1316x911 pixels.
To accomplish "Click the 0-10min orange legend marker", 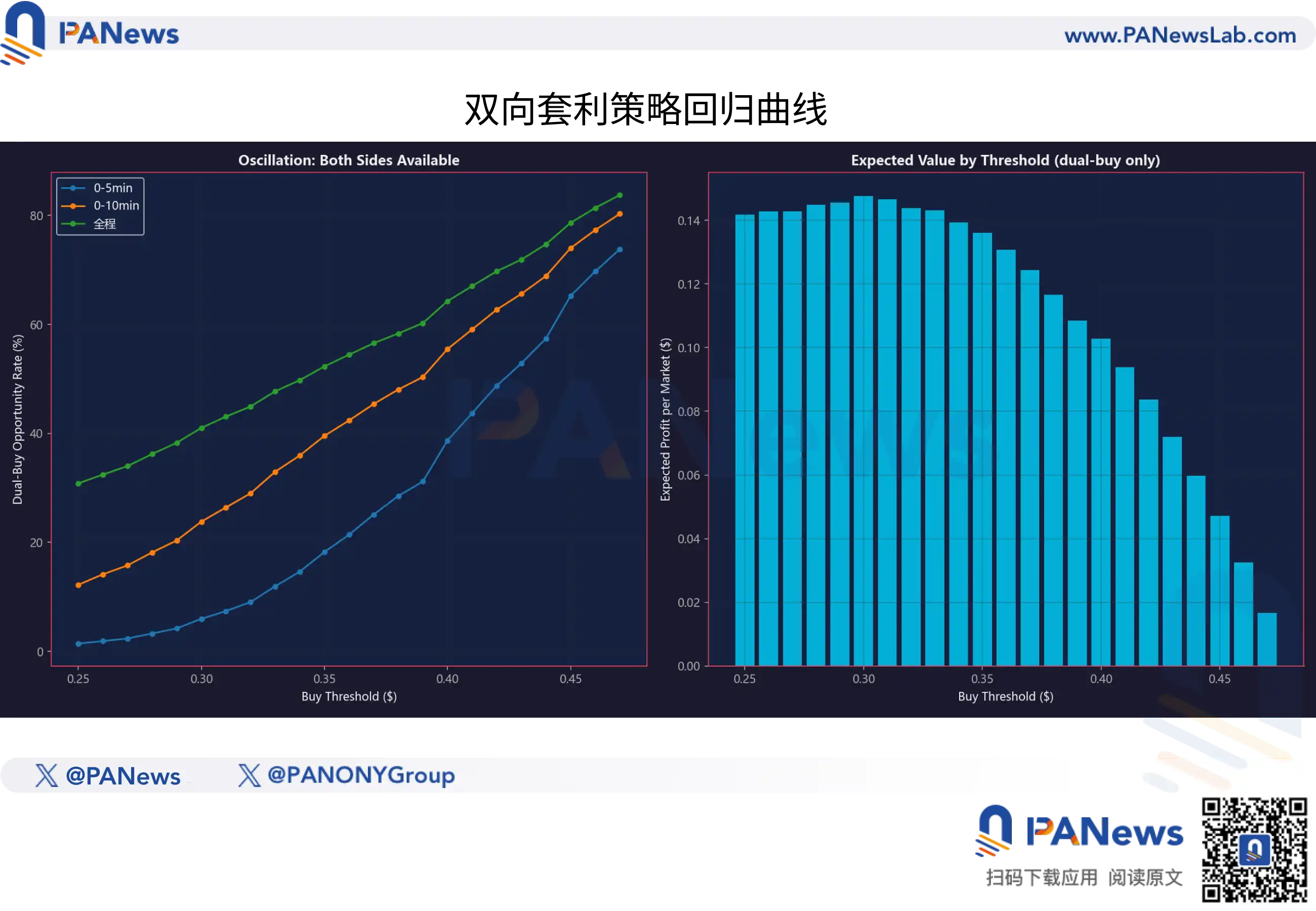I will 73,205.
